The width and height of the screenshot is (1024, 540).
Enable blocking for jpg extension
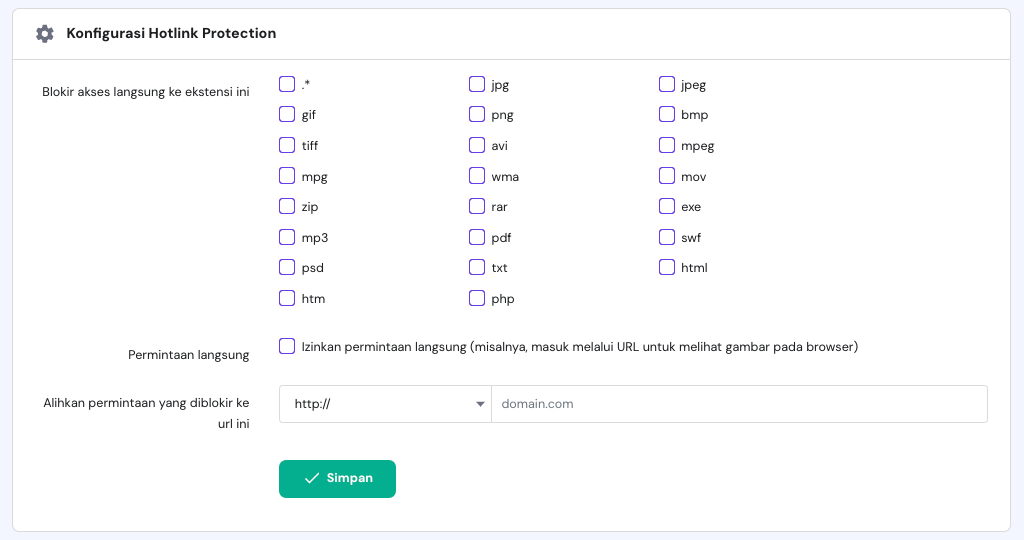pyautogui.click(x=477, y=84)
